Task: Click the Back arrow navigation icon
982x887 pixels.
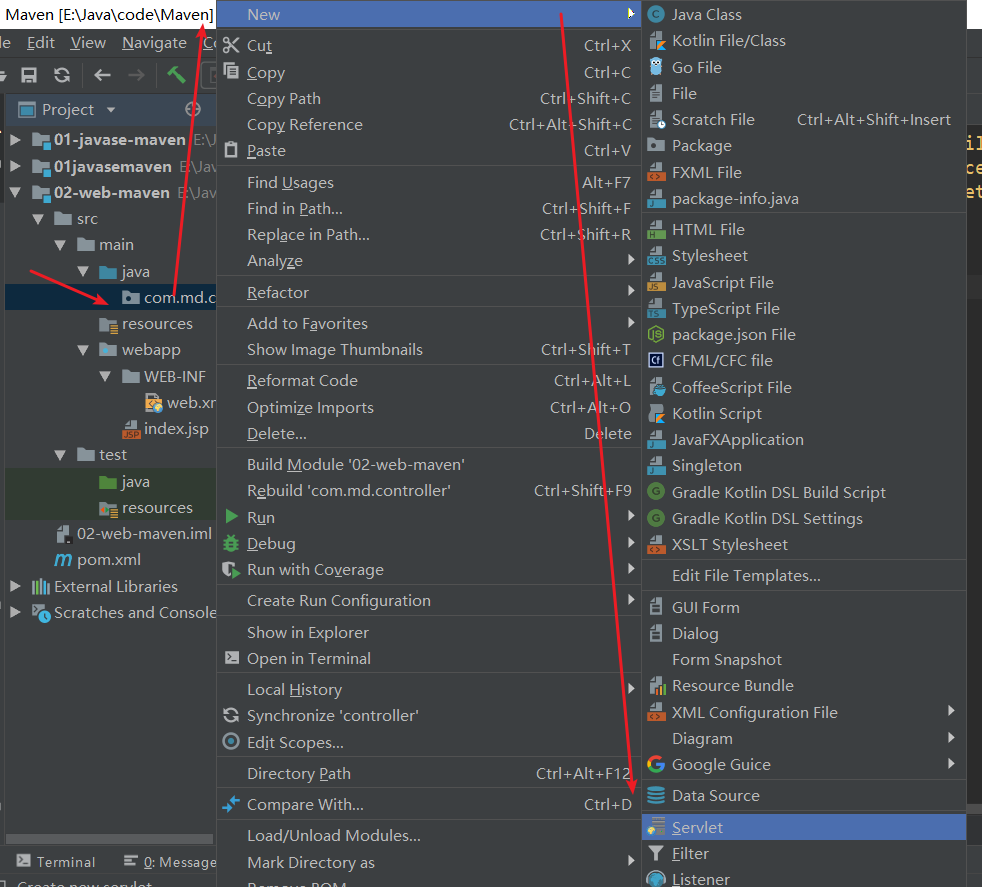Action: pos(102,75)
